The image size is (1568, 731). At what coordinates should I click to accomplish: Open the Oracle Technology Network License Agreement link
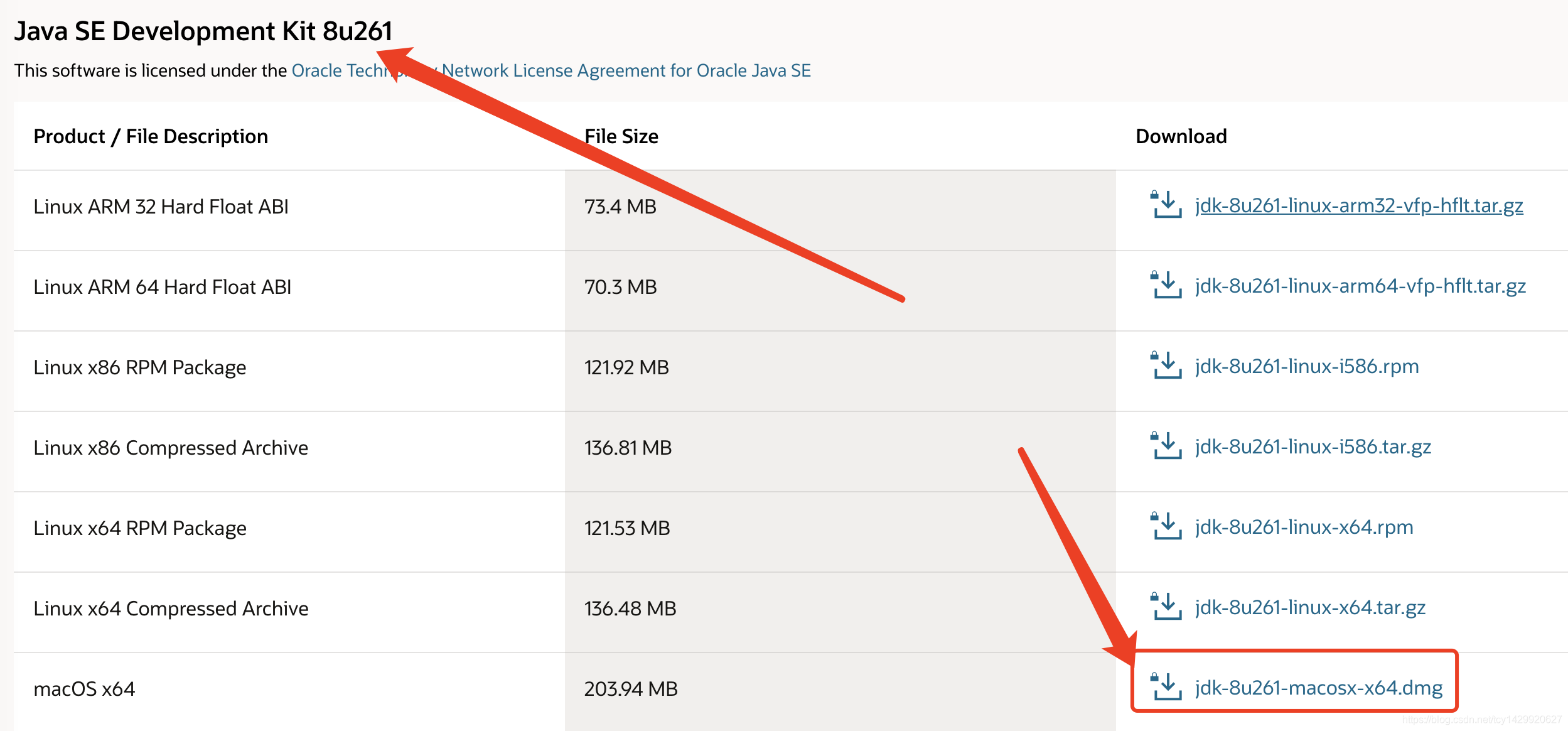[551, 70]
